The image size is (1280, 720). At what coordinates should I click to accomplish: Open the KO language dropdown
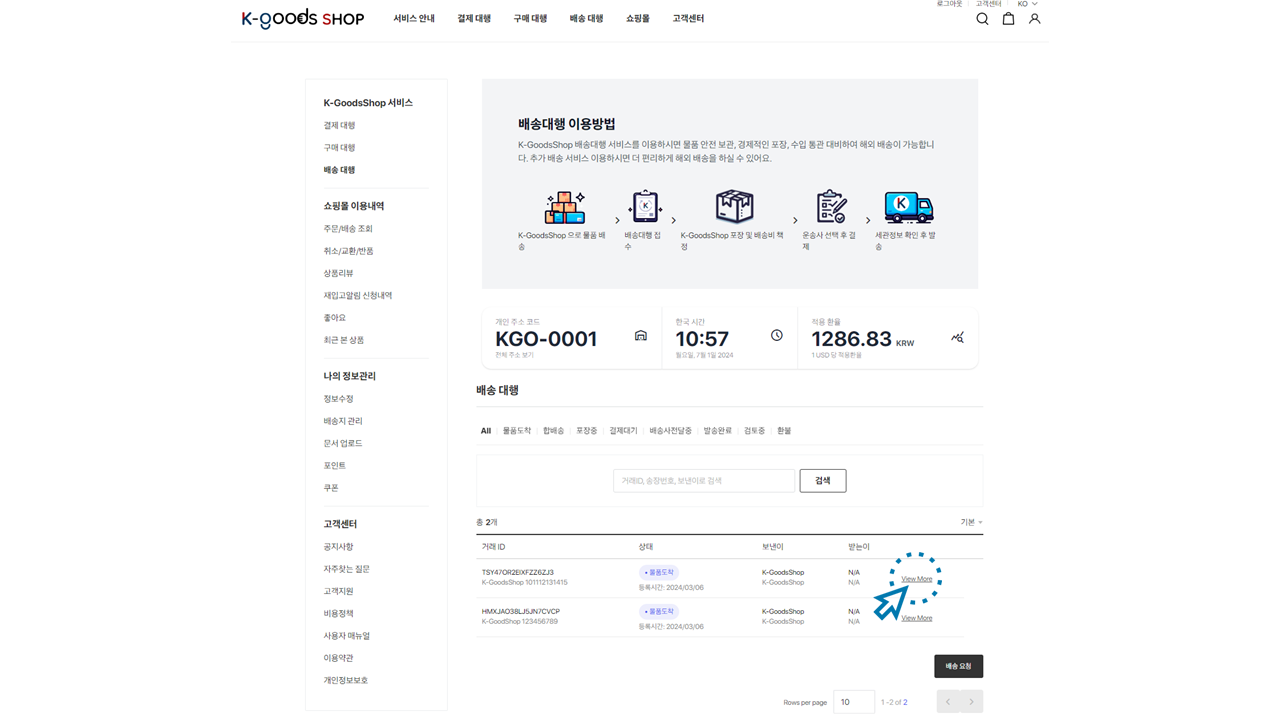pos(1027,4)
